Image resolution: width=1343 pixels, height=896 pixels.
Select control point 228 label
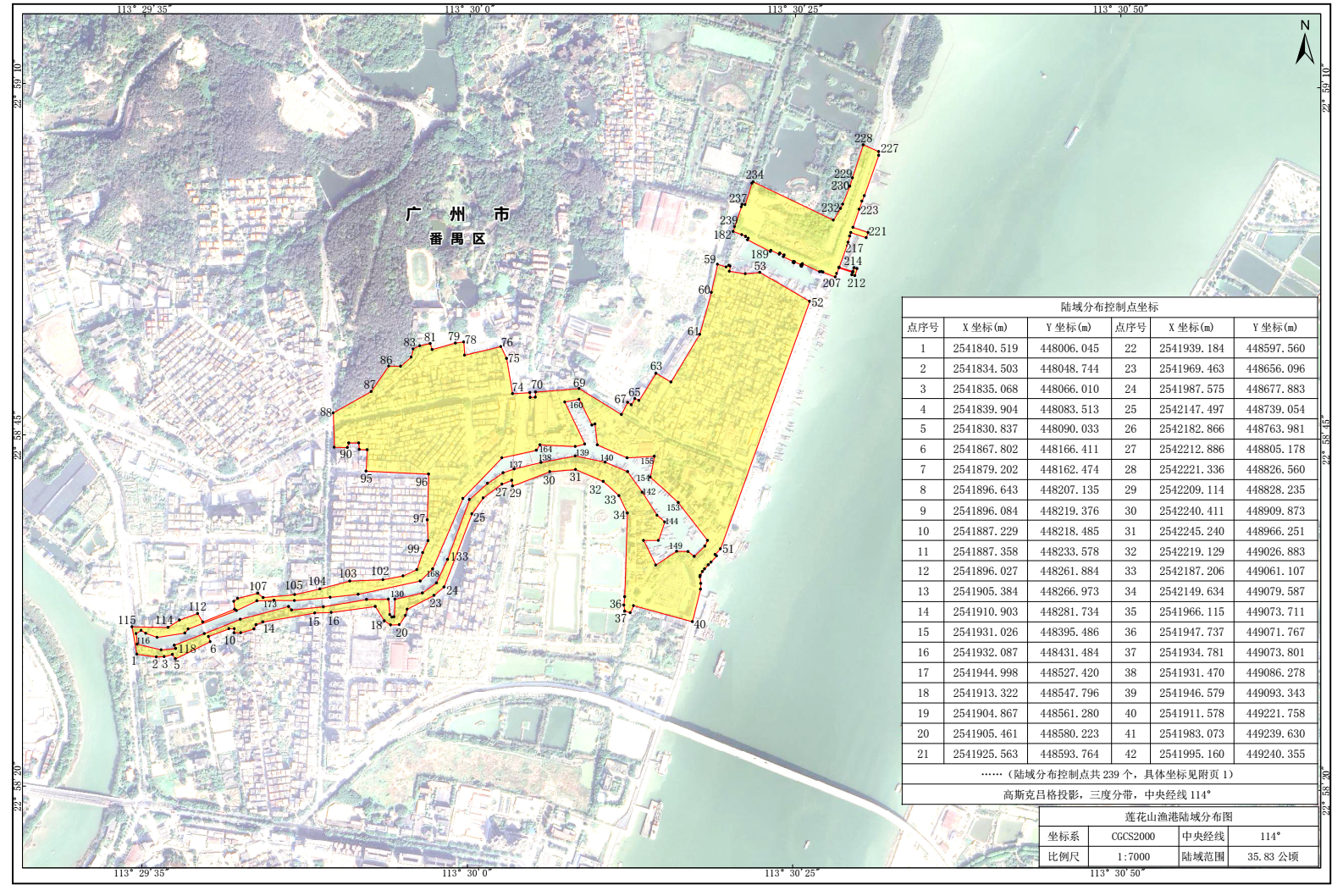[862, 139]
